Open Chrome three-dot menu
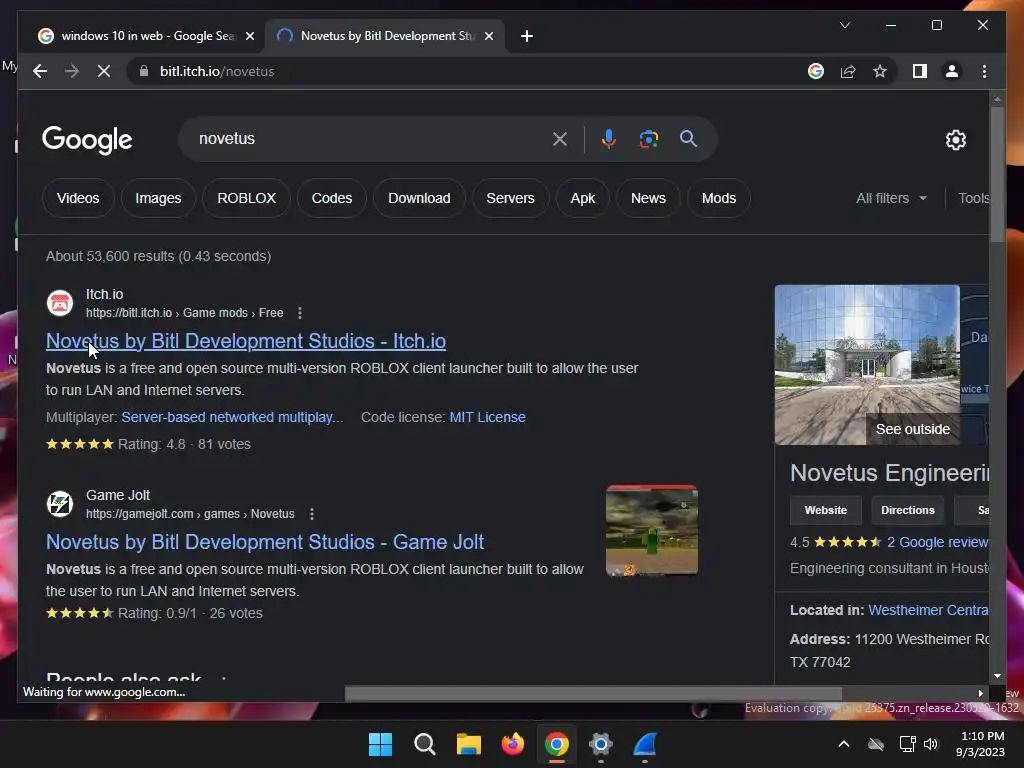 tap(984, 71)
